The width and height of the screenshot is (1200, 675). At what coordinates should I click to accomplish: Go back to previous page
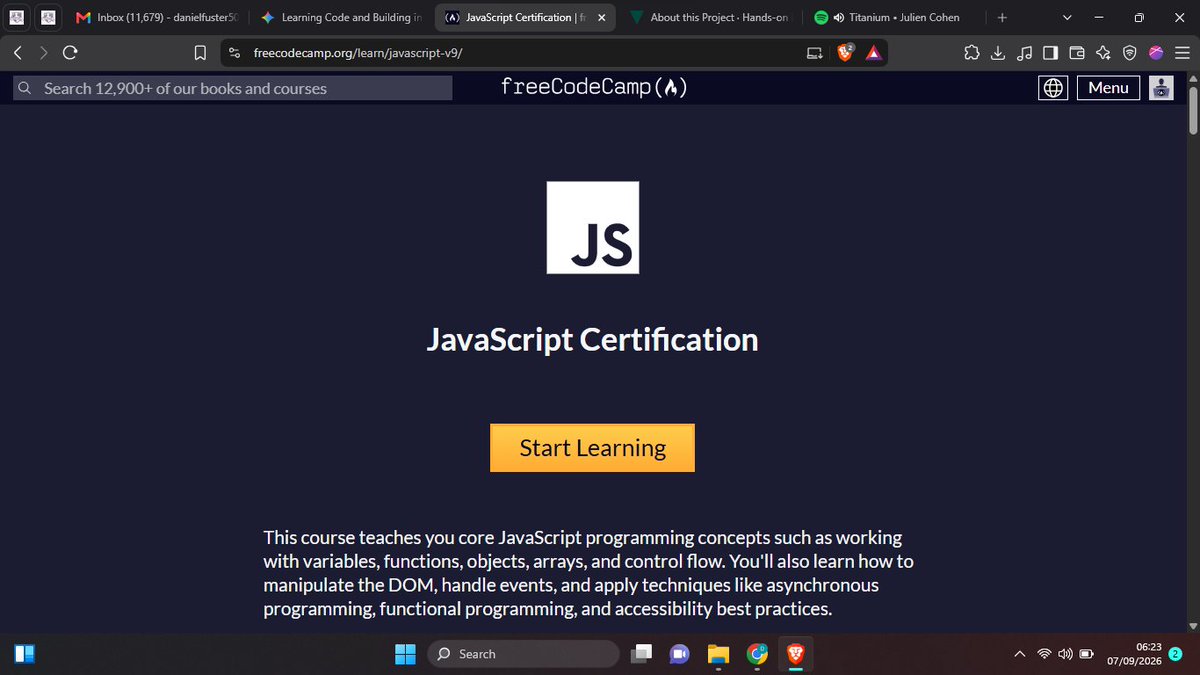(x=18, y=53)
